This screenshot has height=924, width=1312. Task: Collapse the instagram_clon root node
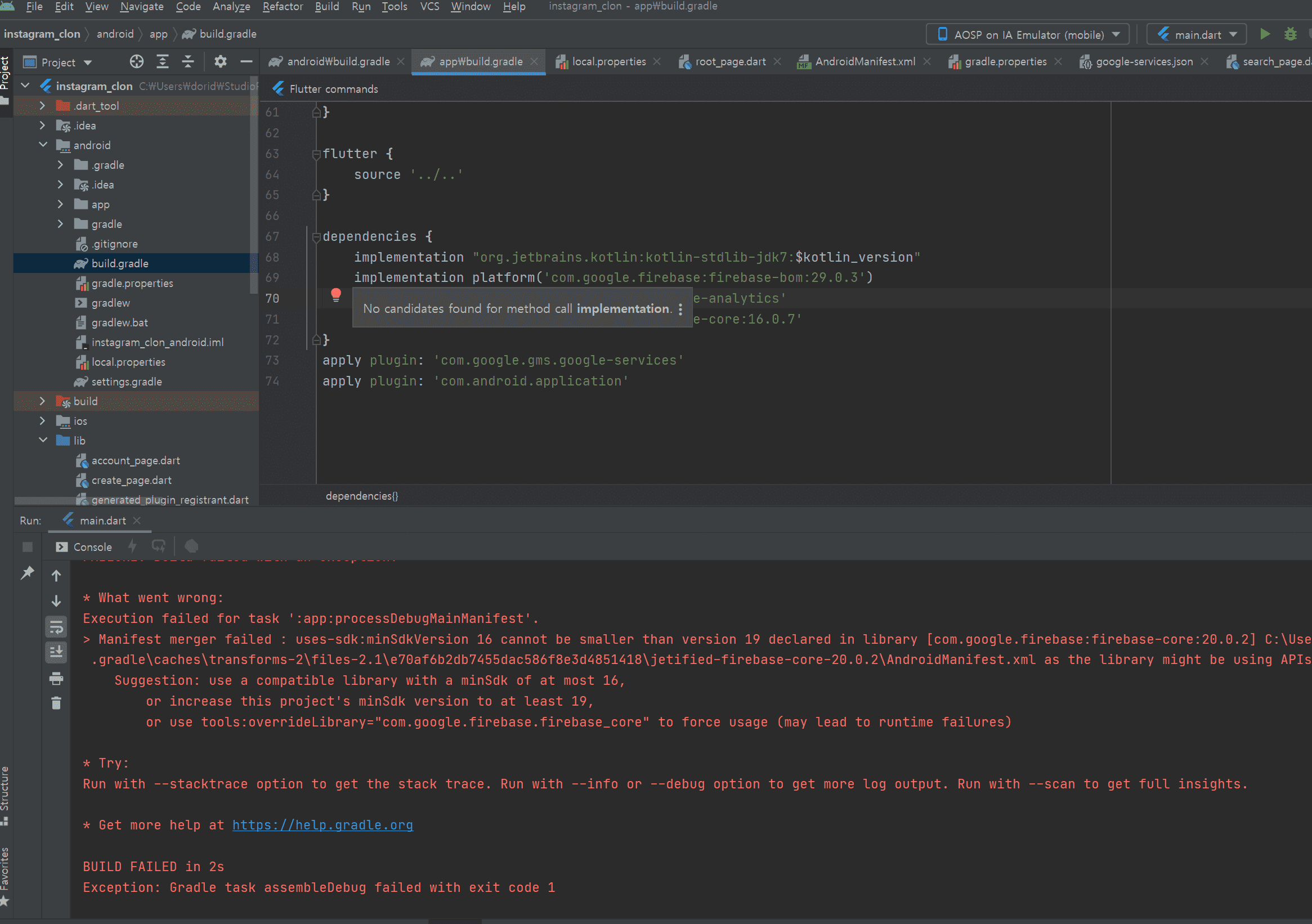25,86
